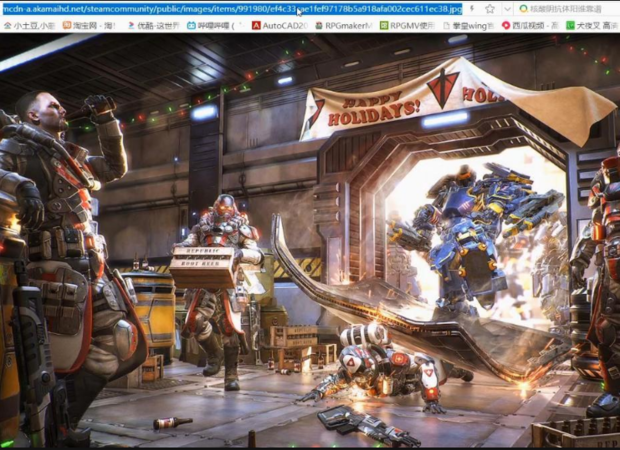Open the 优酷 bookmark
This screenshot has height=450, width=620.
tap(154, 26)
